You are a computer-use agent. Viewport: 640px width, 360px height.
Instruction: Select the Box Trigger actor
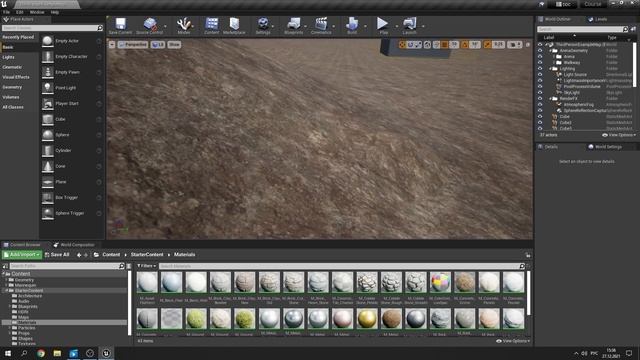[x=72, y=197]
